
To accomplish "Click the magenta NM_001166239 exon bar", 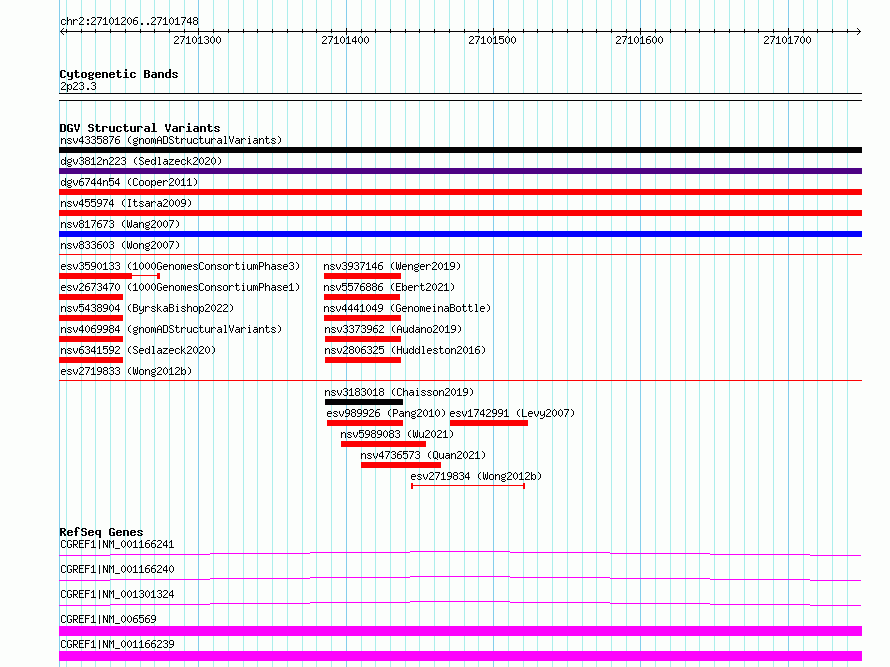I will [460, 656].
